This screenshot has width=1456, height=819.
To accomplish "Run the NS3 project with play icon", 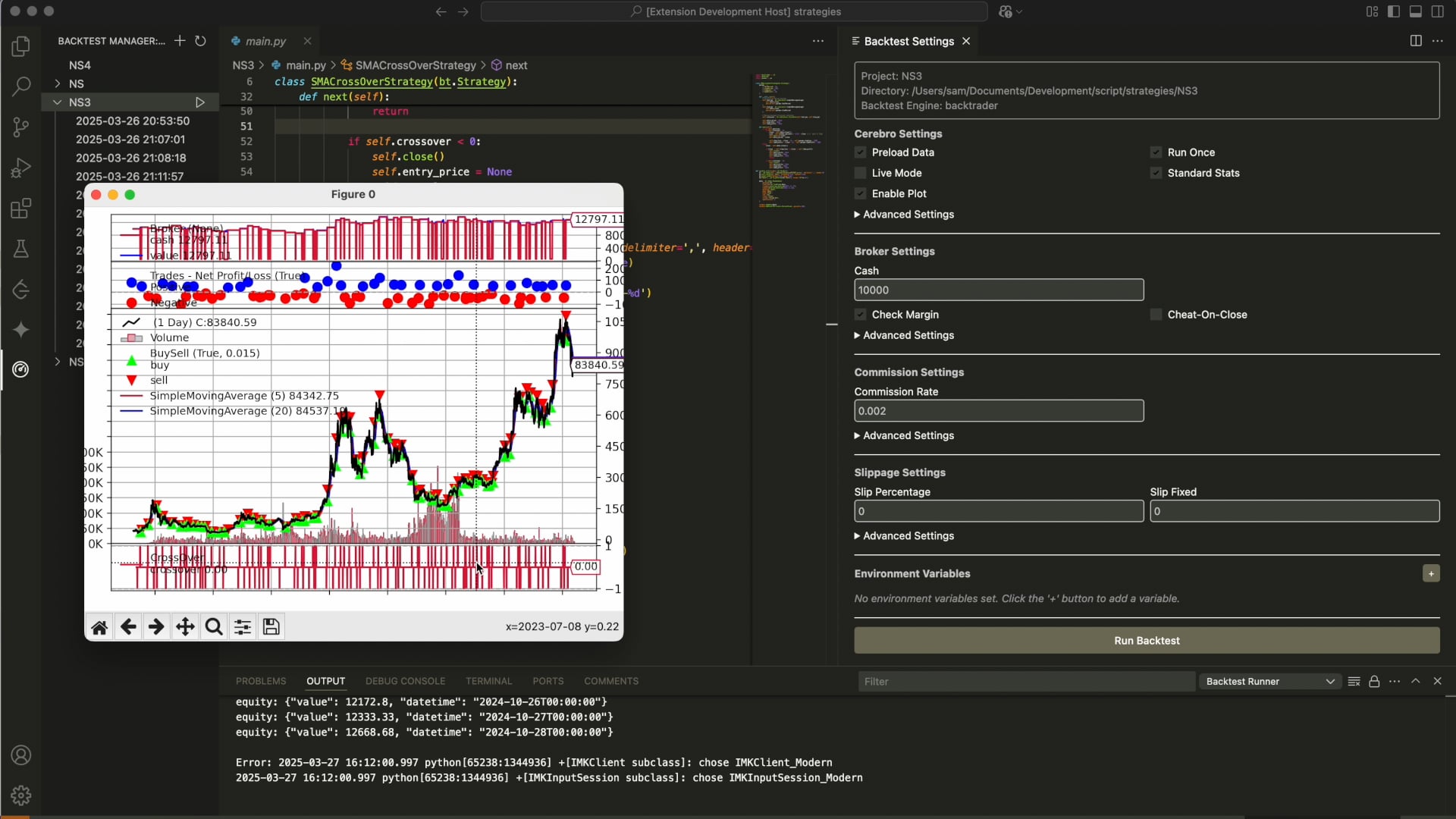I will [x=200, y=102].
